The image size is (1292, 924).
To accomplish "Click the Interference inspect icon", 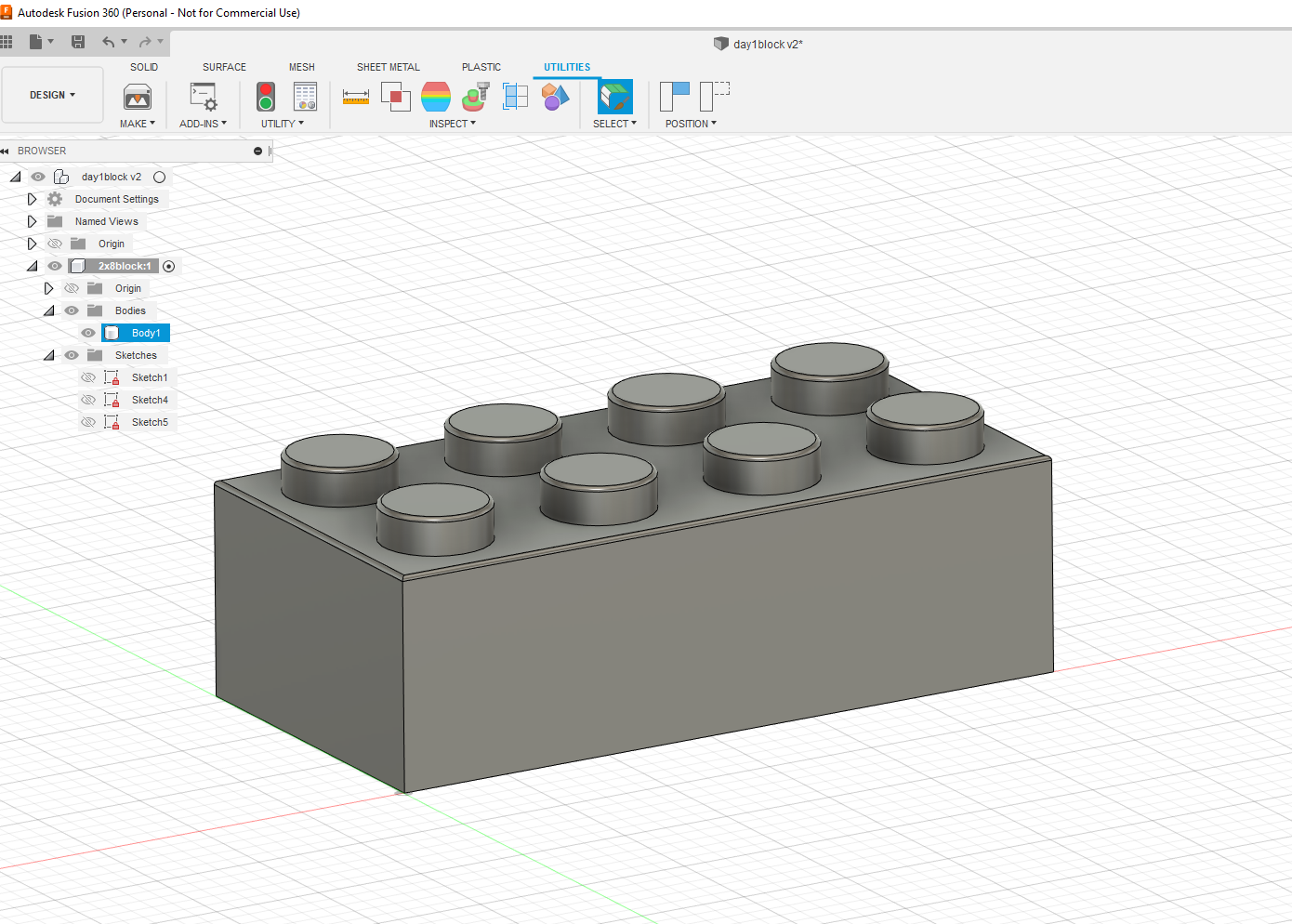I will click(395, 97).
